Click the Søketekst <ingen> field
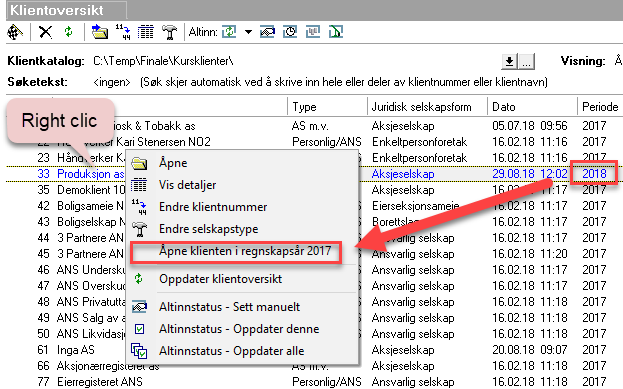This screenshot has height=389, width=623. [x=112, y=82]
